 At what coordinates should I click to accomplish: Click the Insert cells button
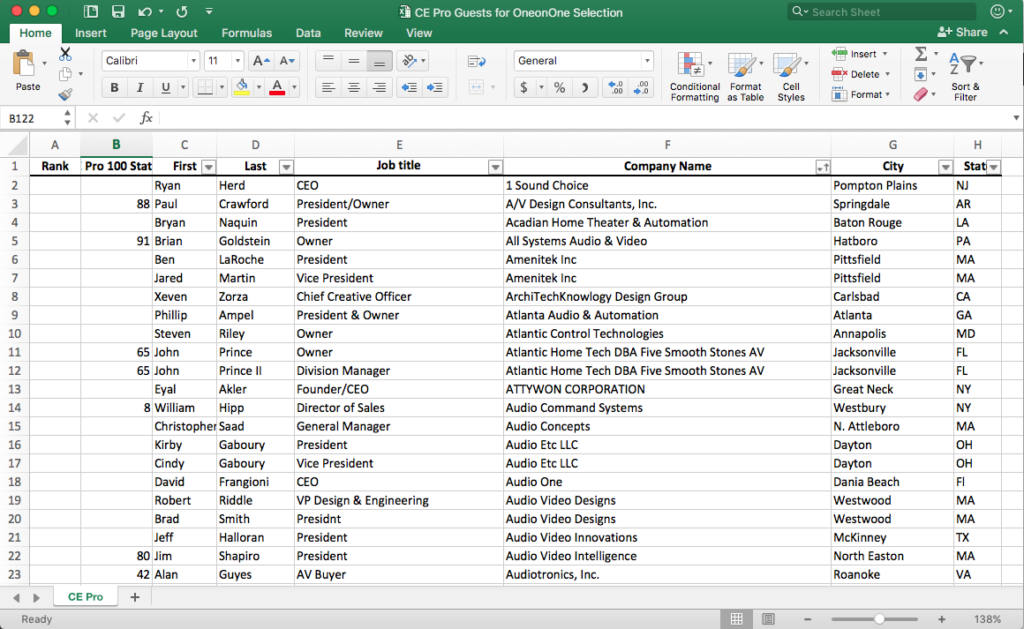859,54
